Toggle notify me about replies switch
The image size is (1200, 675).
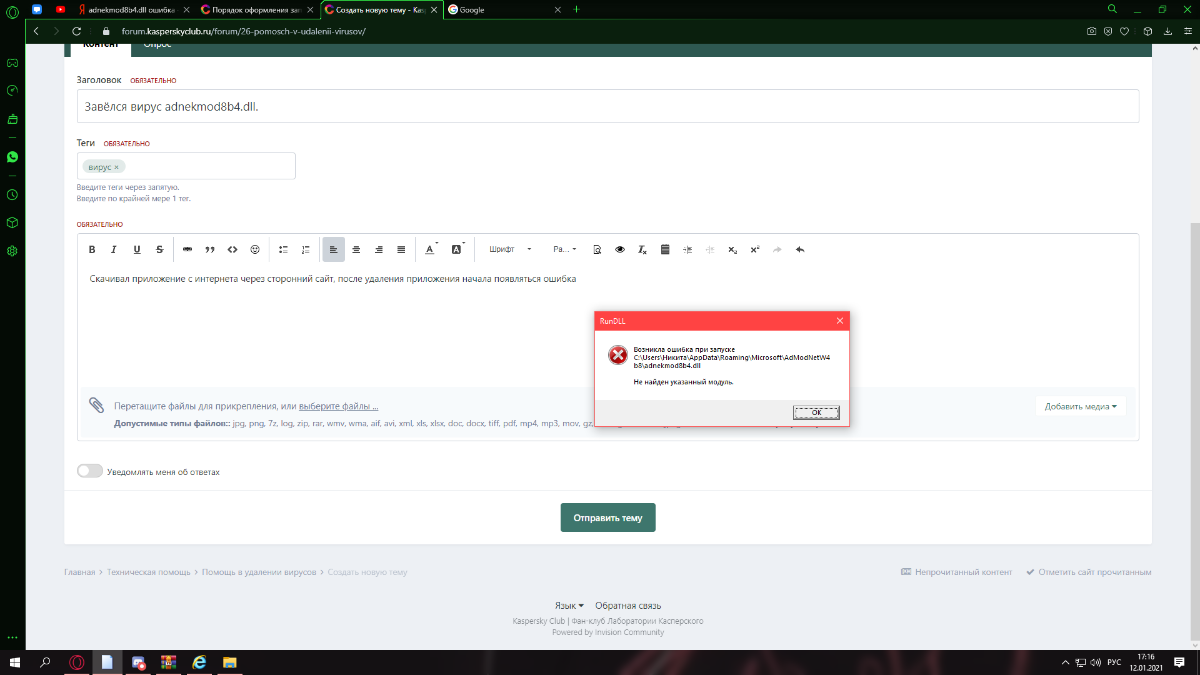tap(90, 471)
